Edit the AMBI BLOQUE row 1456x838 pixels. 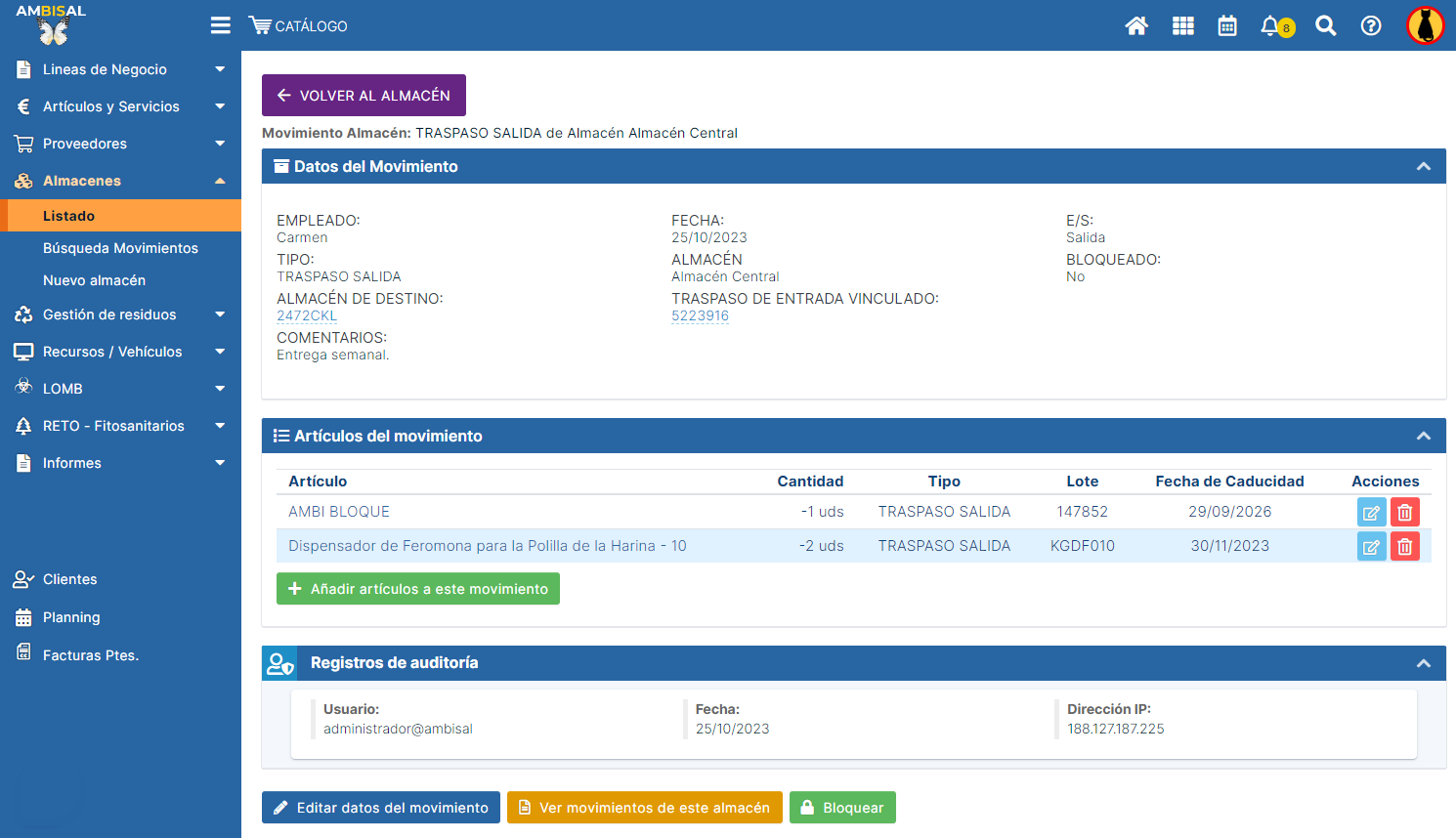click(x=1371, y=513)
